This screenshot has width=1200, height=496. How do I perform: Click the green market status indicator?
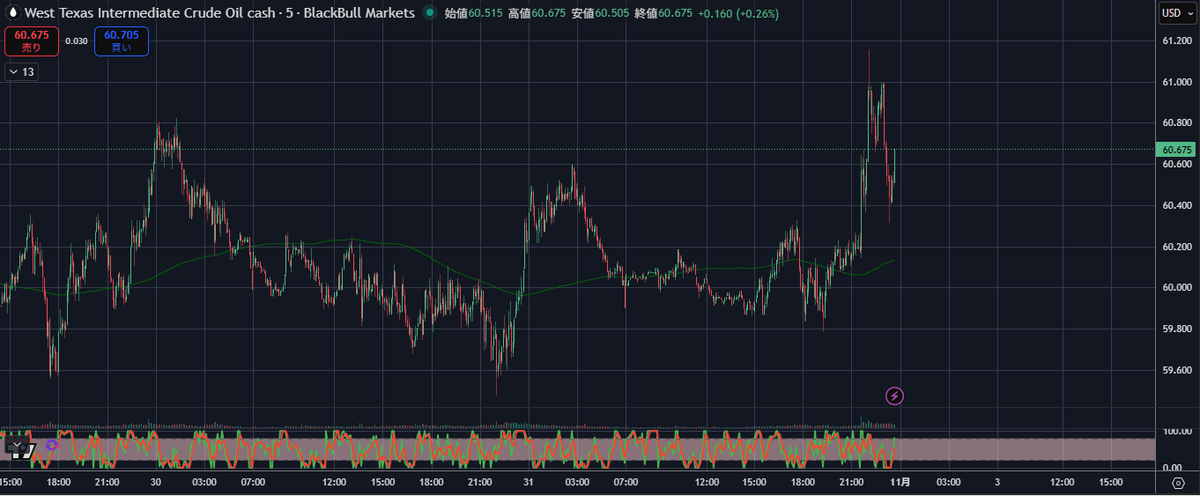[x=429, y=14]
